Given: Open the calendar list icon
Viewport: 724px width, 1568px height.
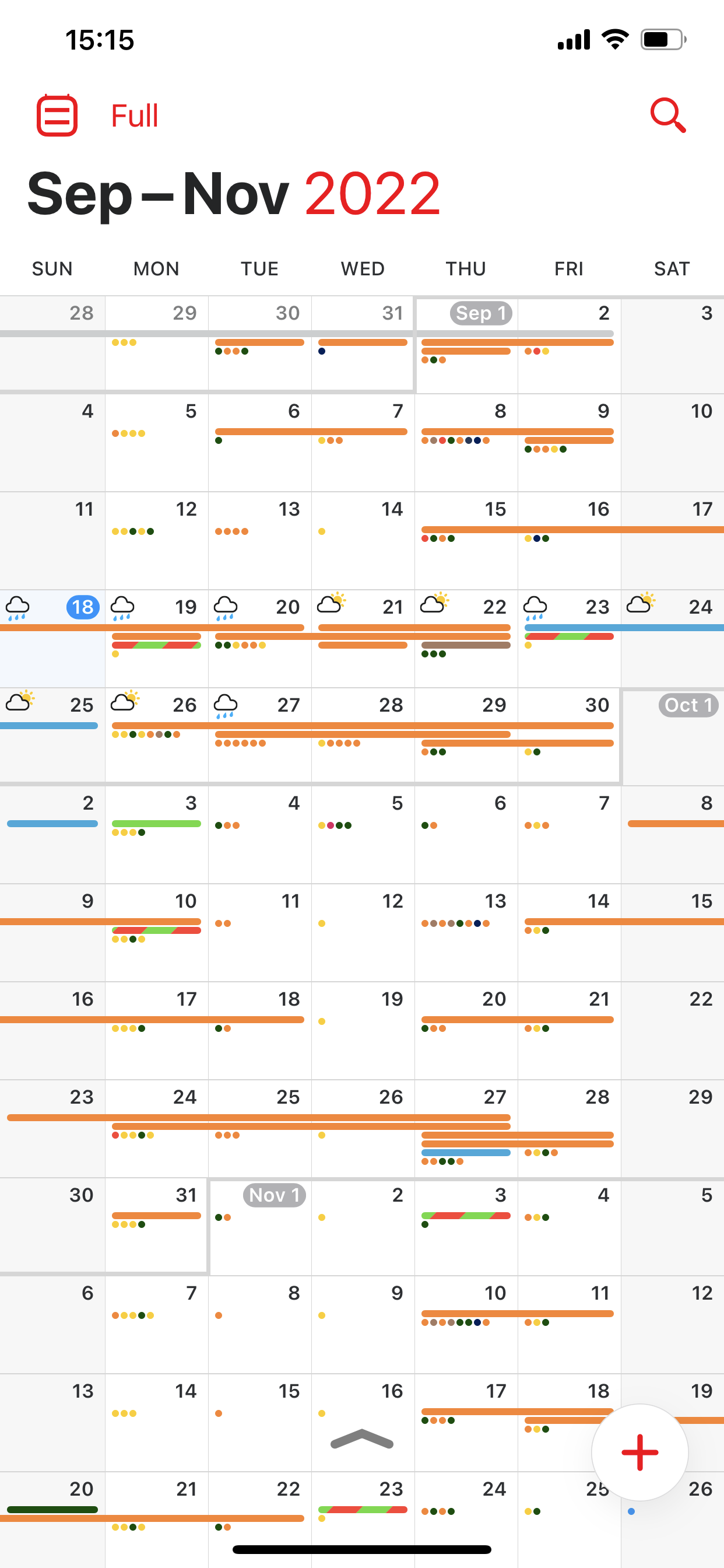Looking at the screenshot, I should click(x=57, y=115).
